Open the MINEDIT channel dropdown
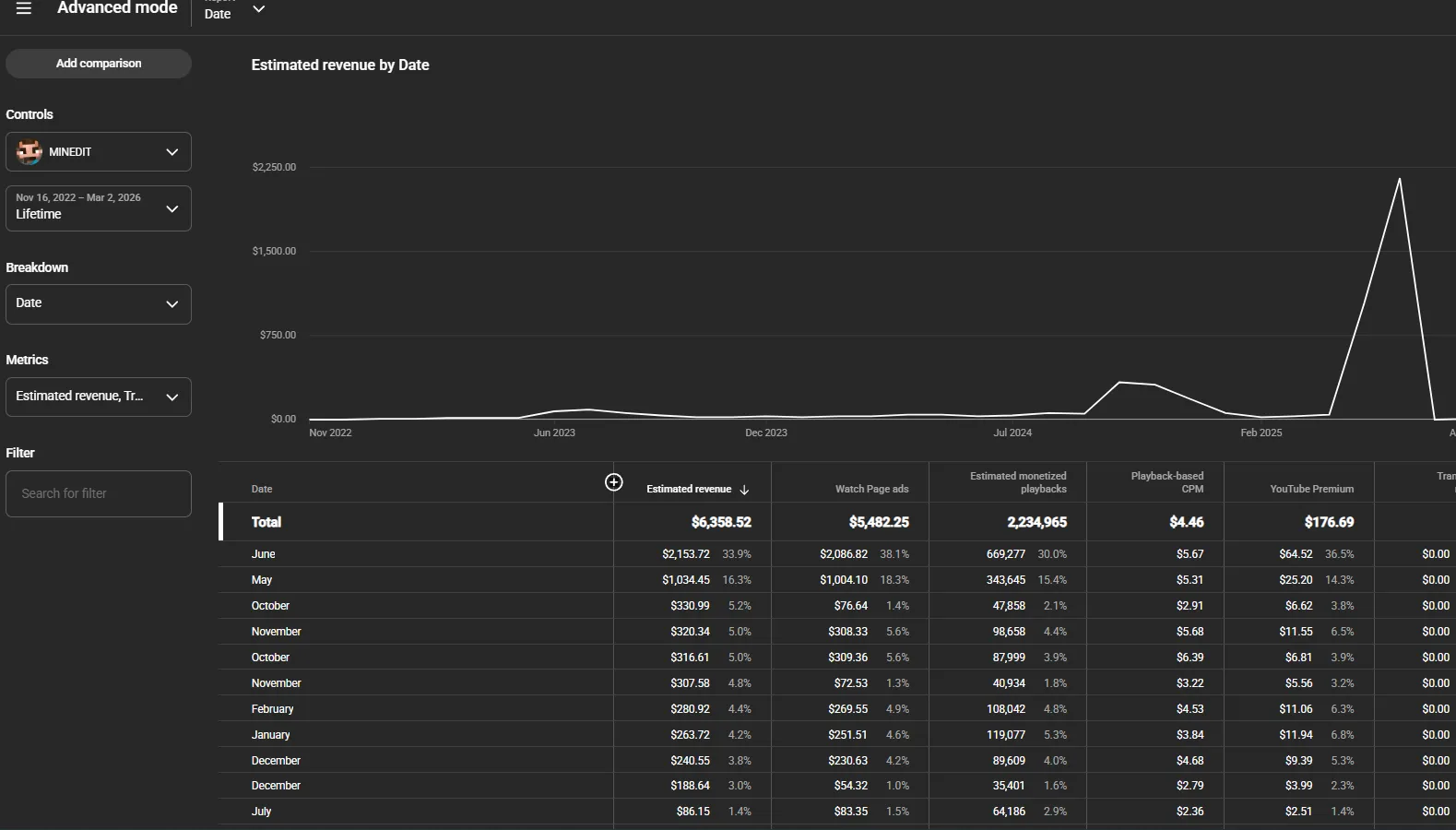The width and height of the screenshot is (1456, 830). (99, 152)
